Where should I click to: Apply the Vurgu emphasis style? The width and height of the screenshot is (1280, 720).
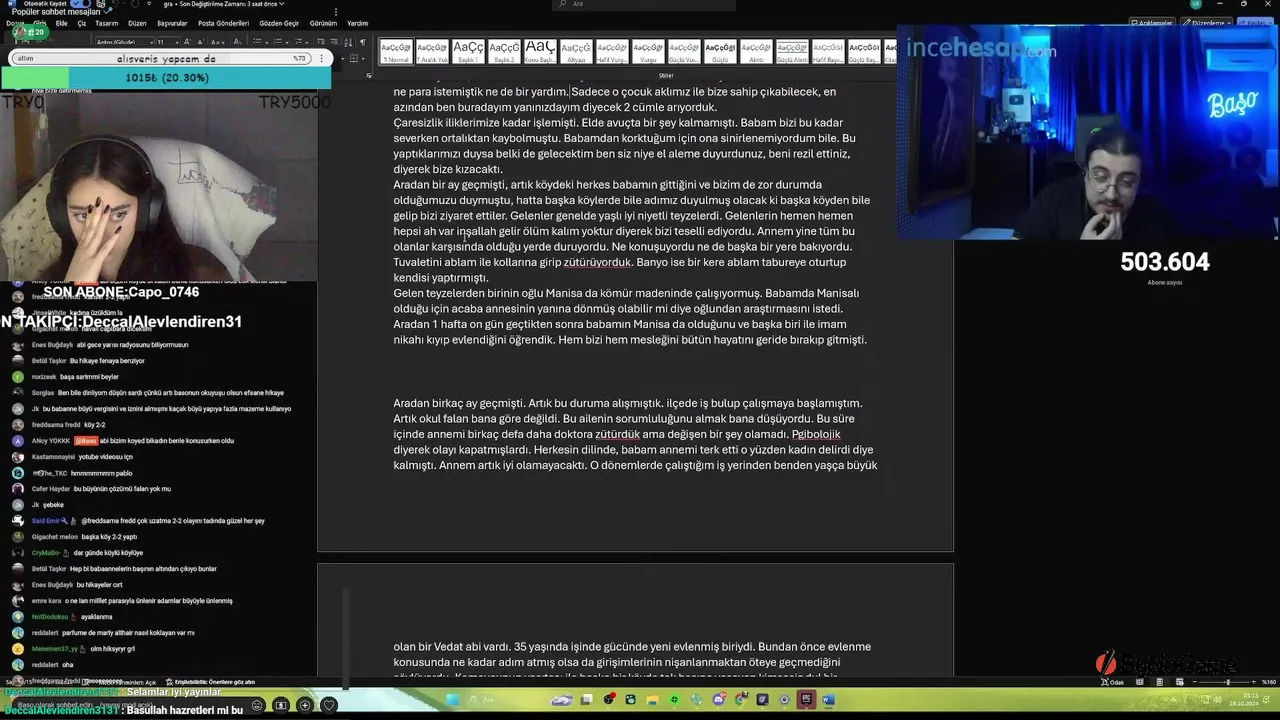click(x=648, y=51)
